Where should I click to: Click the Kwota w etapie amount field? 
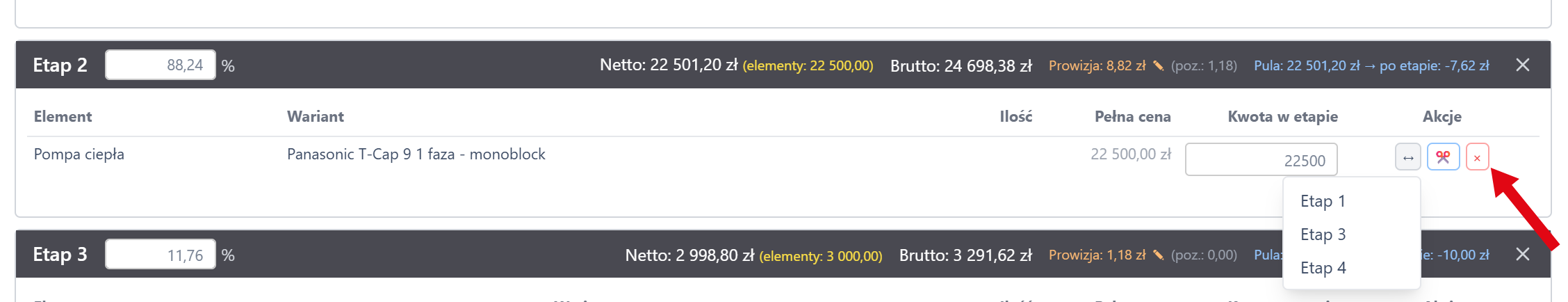click(x=1261, y=159)
